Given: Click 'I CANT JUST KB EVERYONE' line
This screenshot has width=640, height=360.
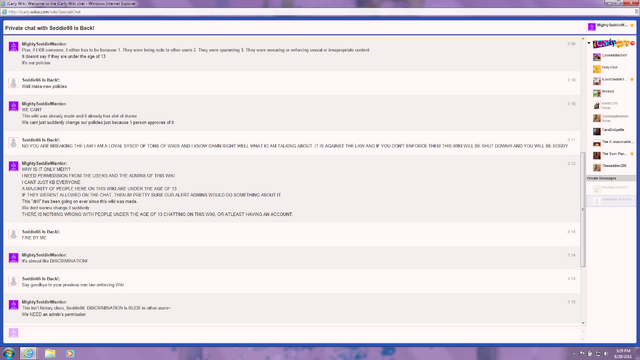Looking at the screenshot, I should 51,182.
